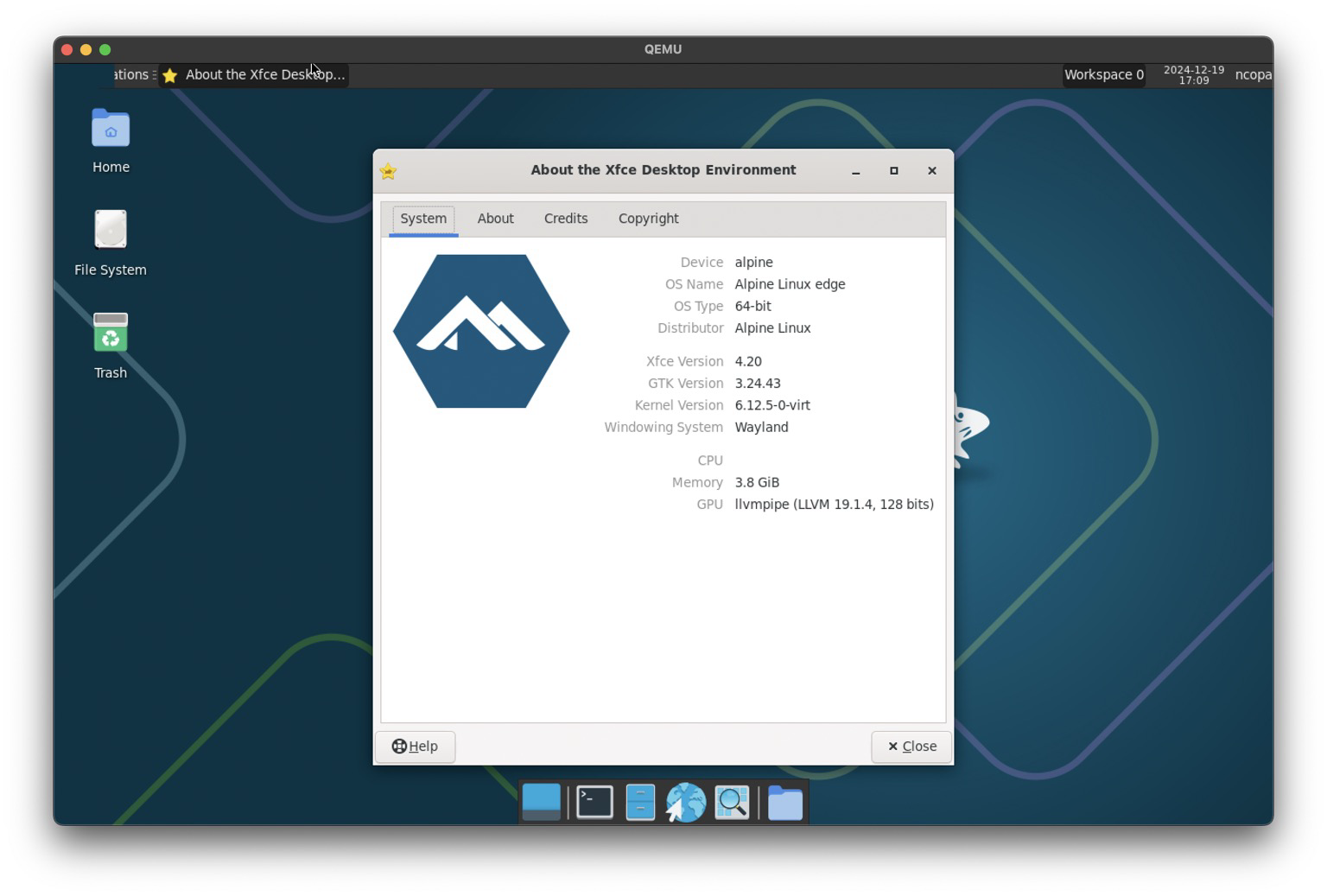
Task: Select the GTK version value '3.24.43'
Action: (x=758, y=384)
